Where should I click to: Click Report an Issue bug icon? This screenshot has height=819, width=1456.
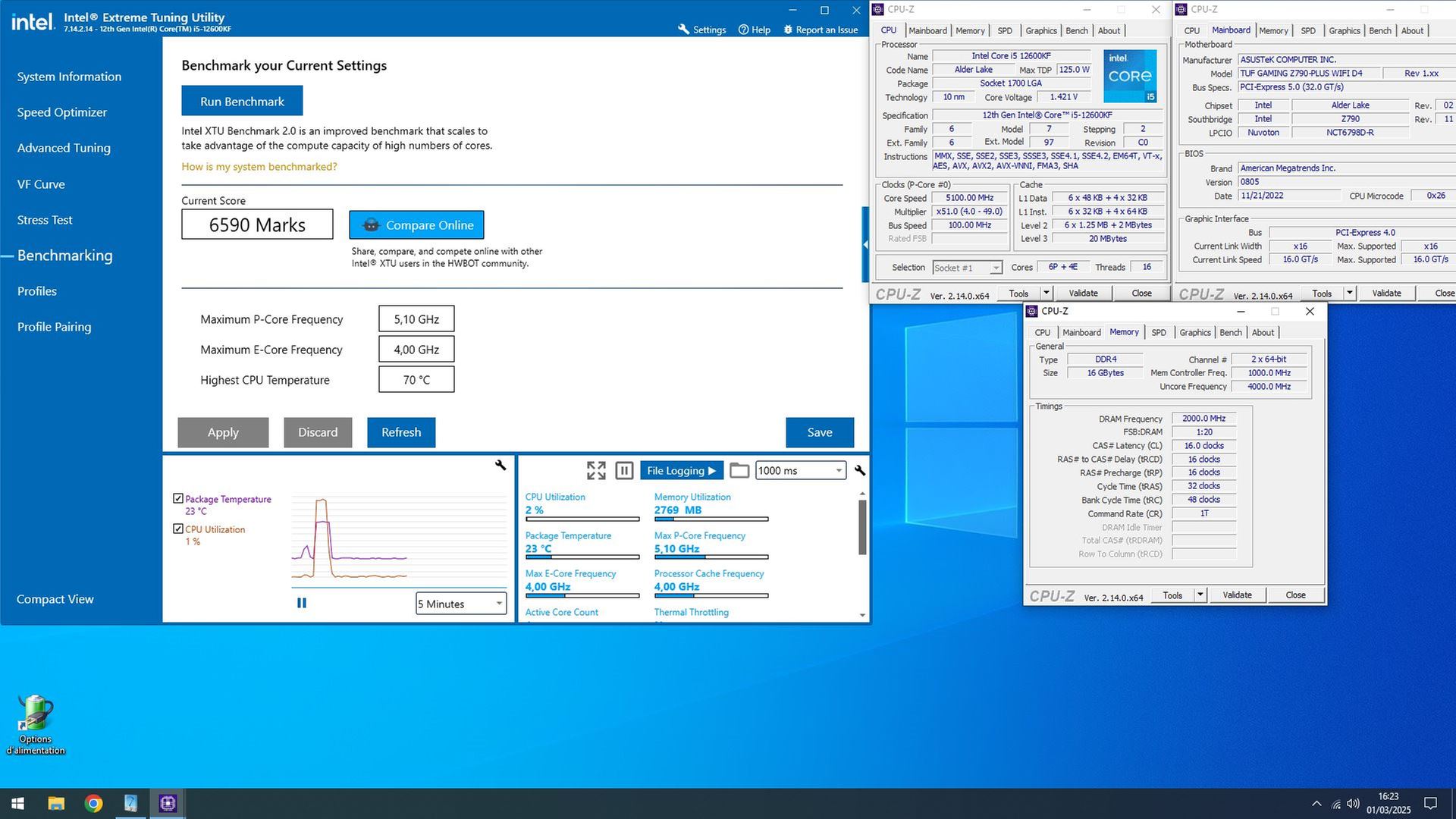coord(788,30)
